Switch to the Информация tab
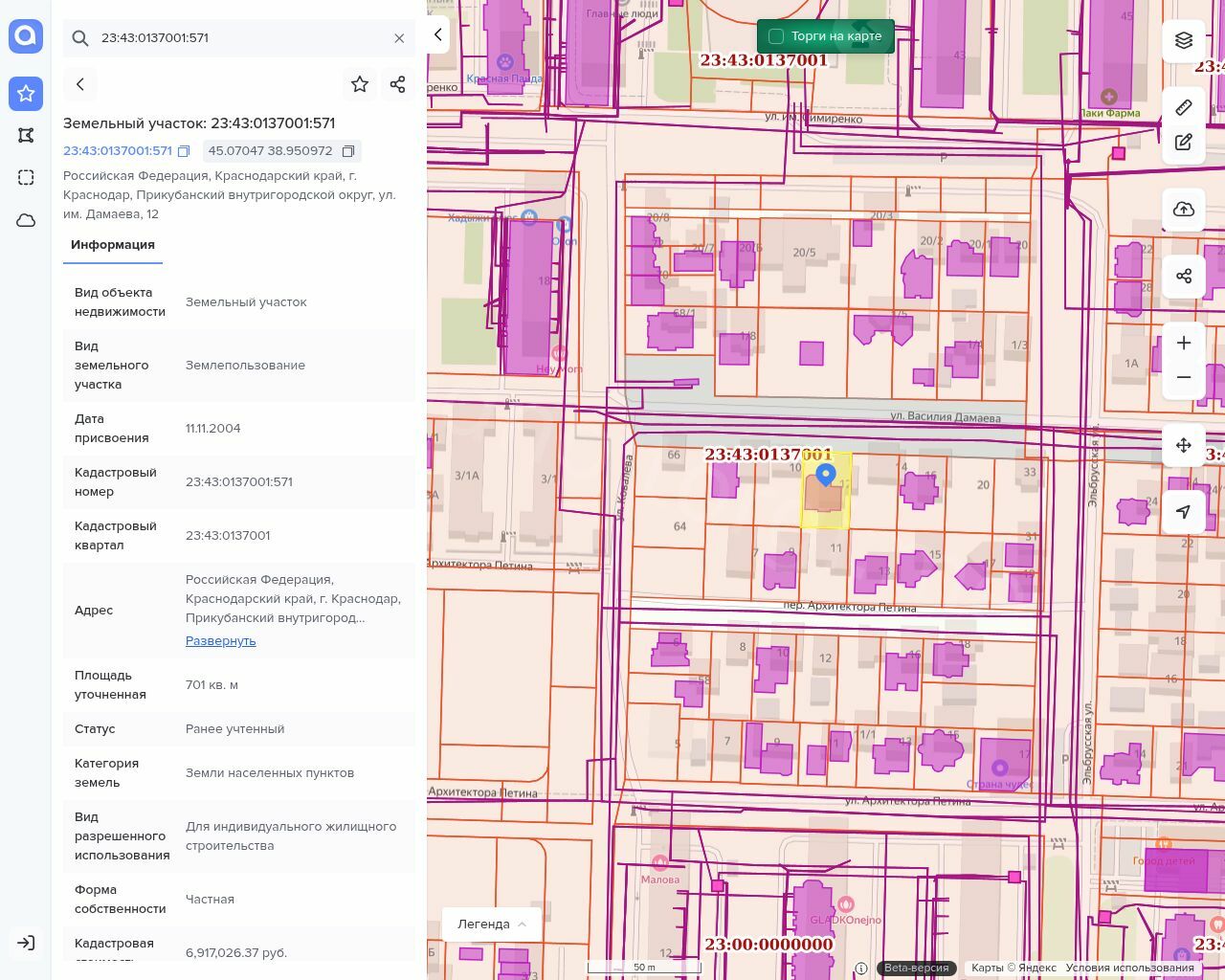 click(112, 245)
